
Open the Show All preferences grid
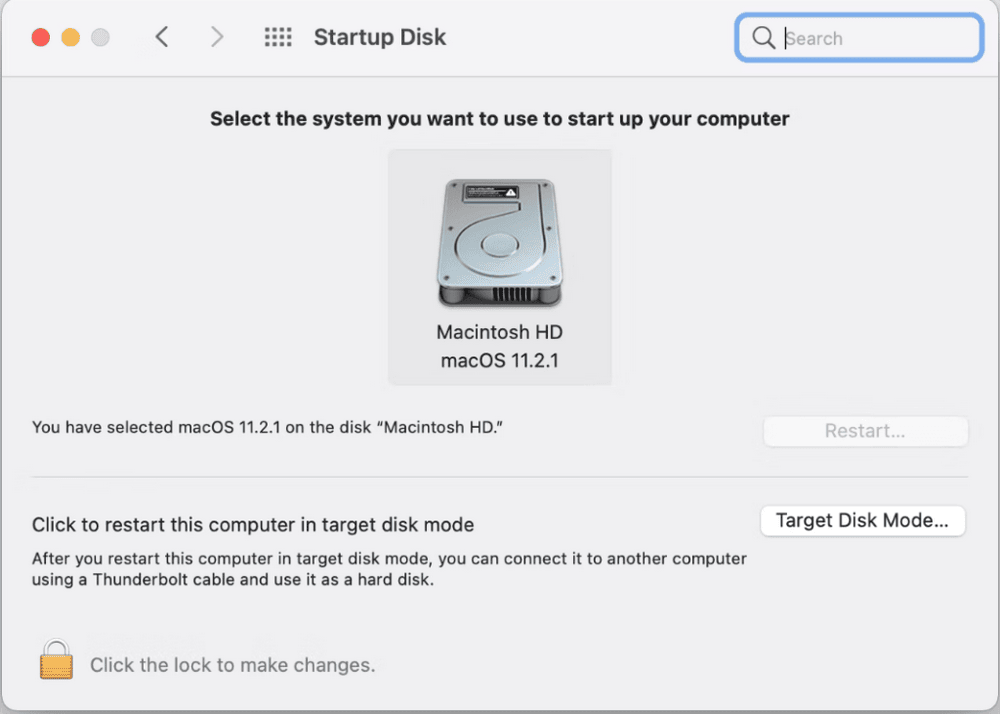point(277,37)
